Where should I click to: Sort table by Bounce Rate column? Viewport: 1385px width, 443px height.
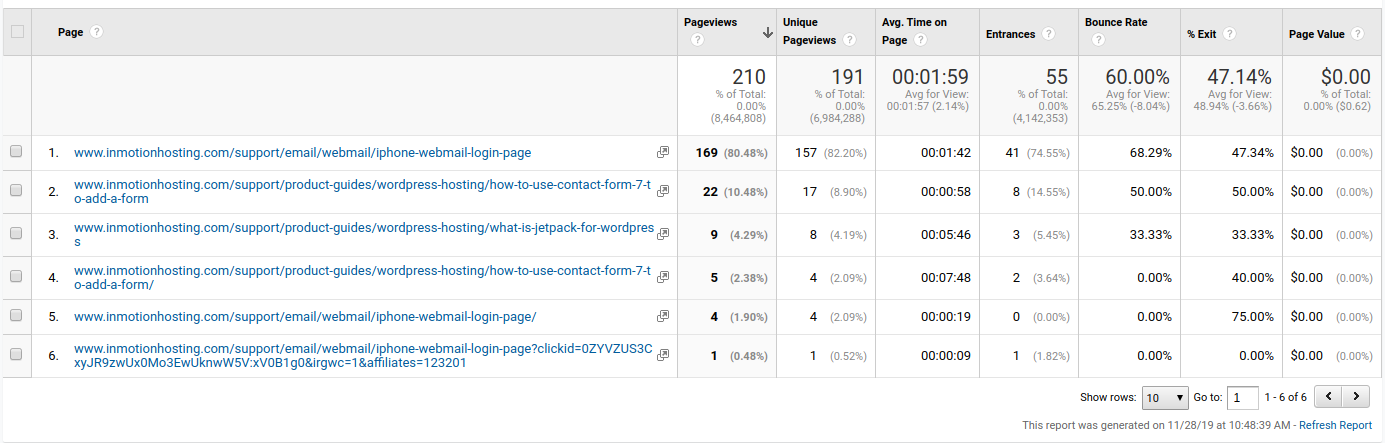coord(1116,22)
